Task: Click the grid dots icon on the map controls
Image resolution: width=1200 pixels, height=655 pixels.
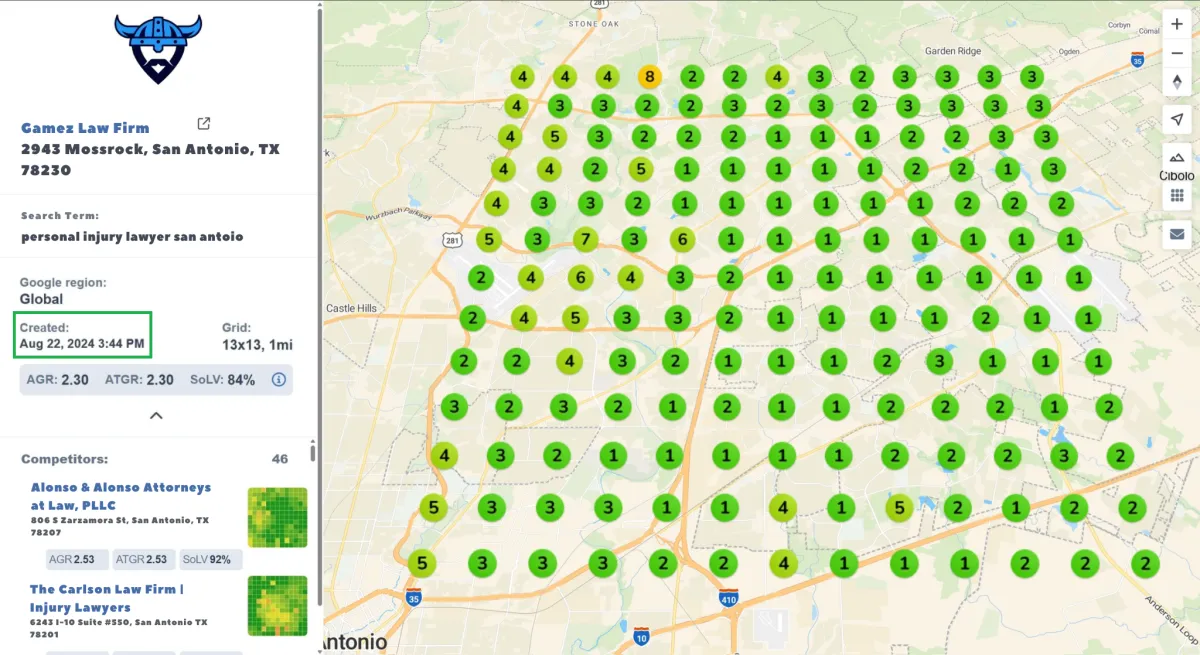Action: click(1177, 196)
